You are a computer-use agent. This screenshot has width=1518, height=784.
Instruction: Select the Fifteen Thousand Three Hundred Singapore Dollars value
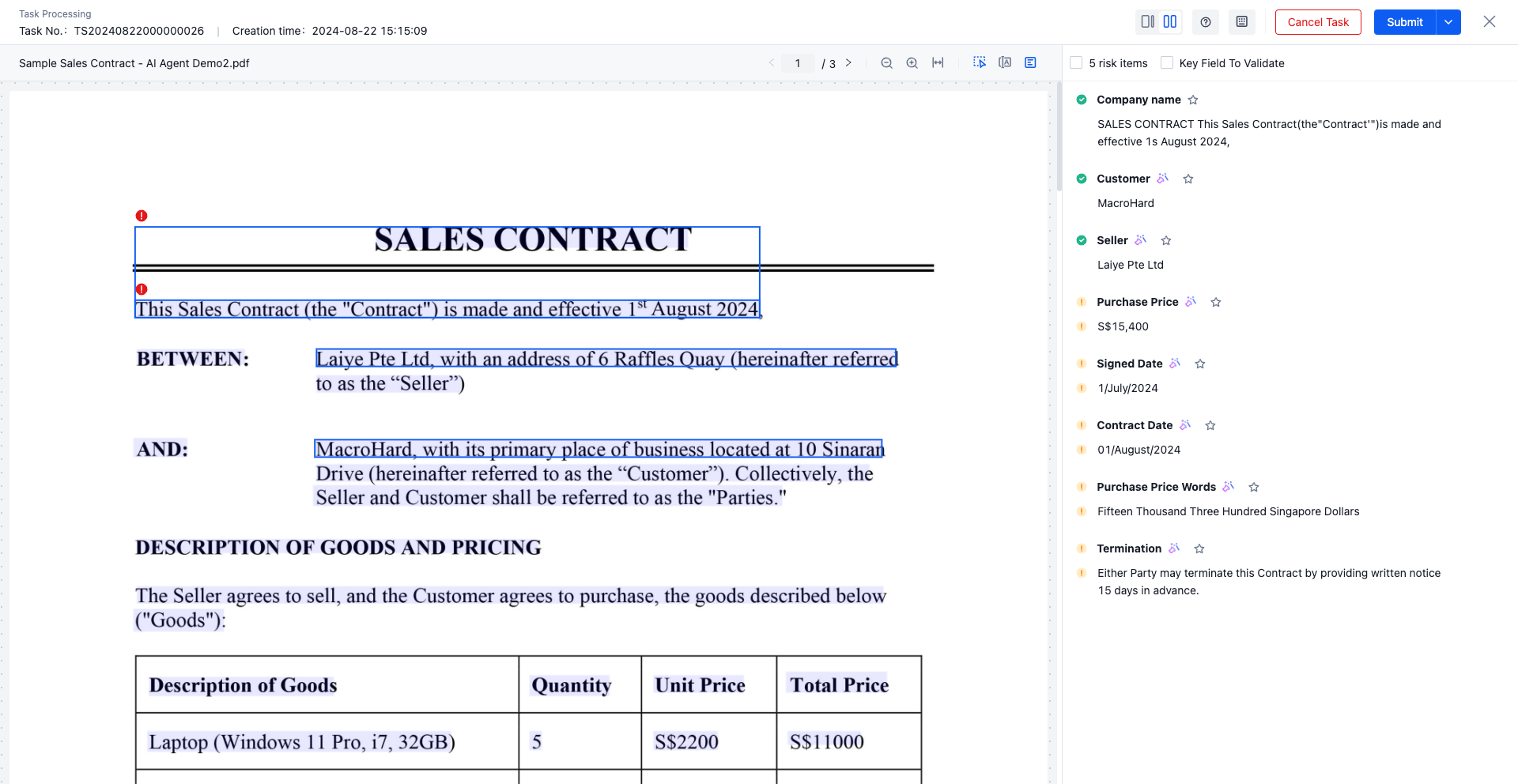[1229, 511]
